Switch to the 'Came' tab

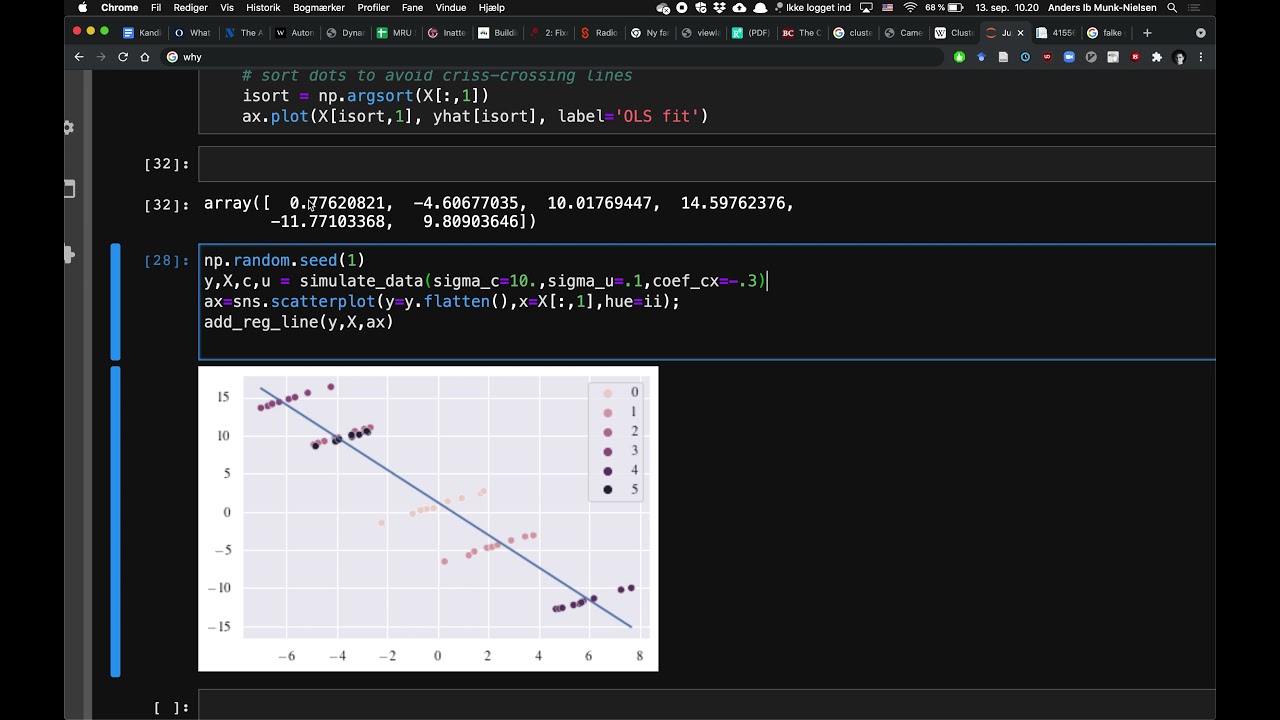[x=904, y=33]
